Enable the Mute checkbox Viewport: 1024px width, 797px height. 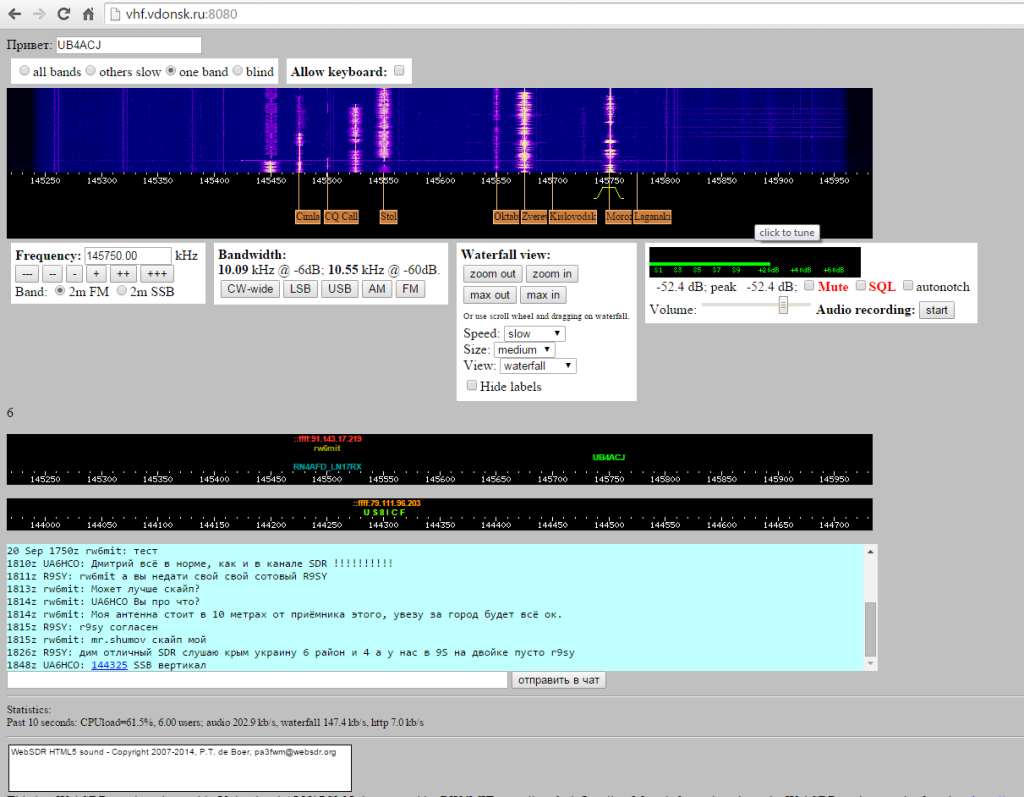point(809,285)
